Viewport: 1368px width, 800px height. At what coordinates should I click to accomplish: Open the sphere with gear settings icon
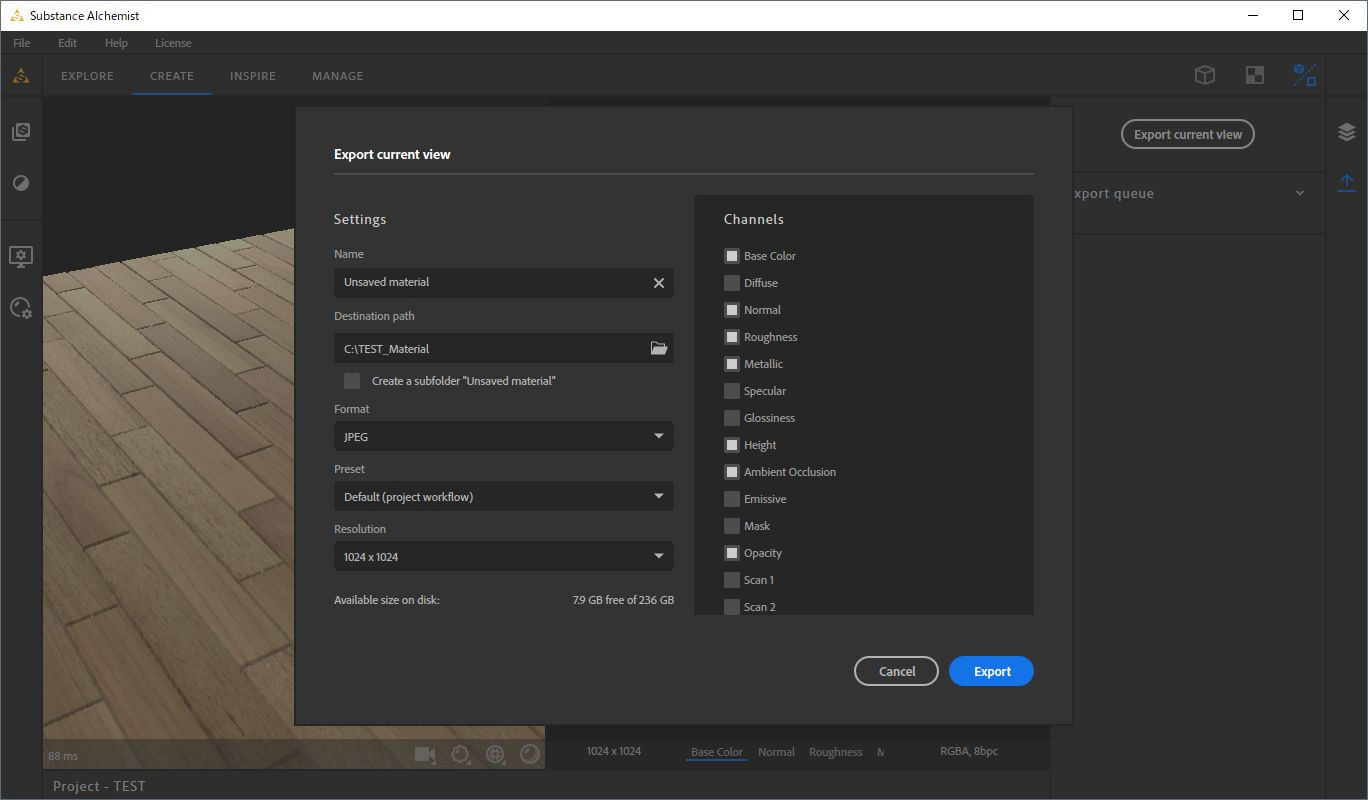tap(21, 308)
